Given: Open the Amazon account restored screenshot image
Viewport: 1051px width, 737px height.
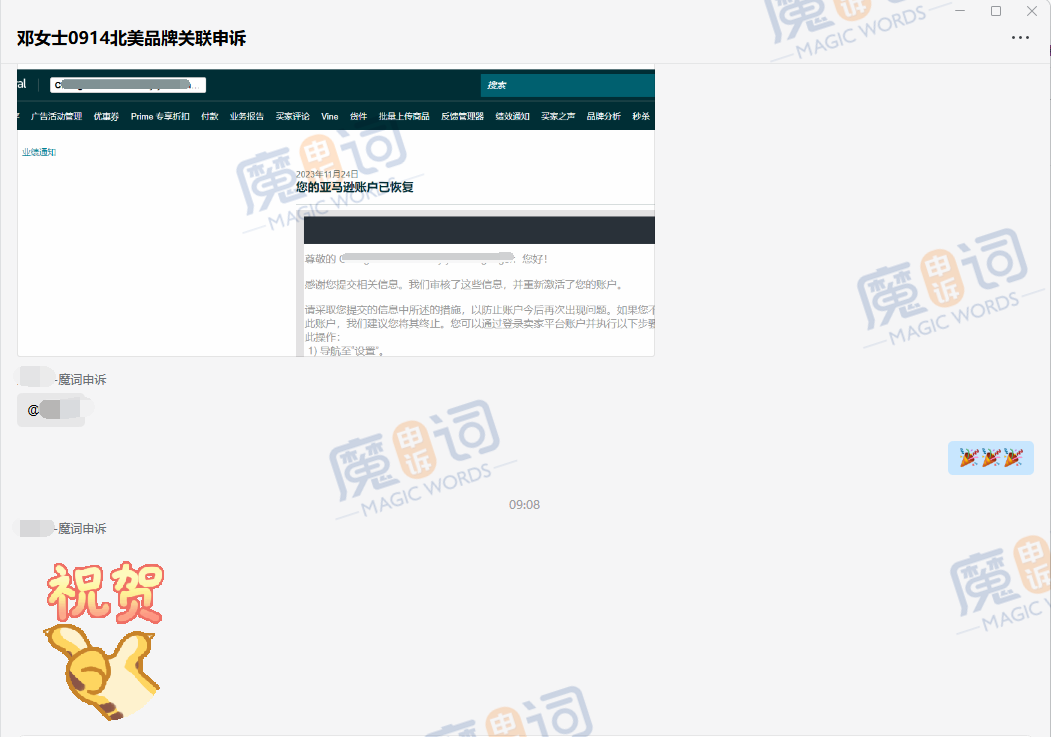Looking at the screenshot, I should tap(336, 212).
